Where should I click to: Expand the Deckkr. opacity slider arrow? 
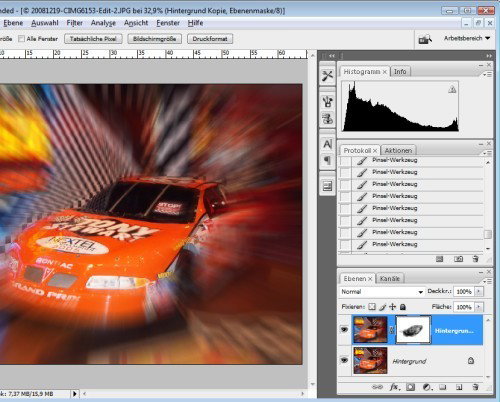tap(479, 292)
